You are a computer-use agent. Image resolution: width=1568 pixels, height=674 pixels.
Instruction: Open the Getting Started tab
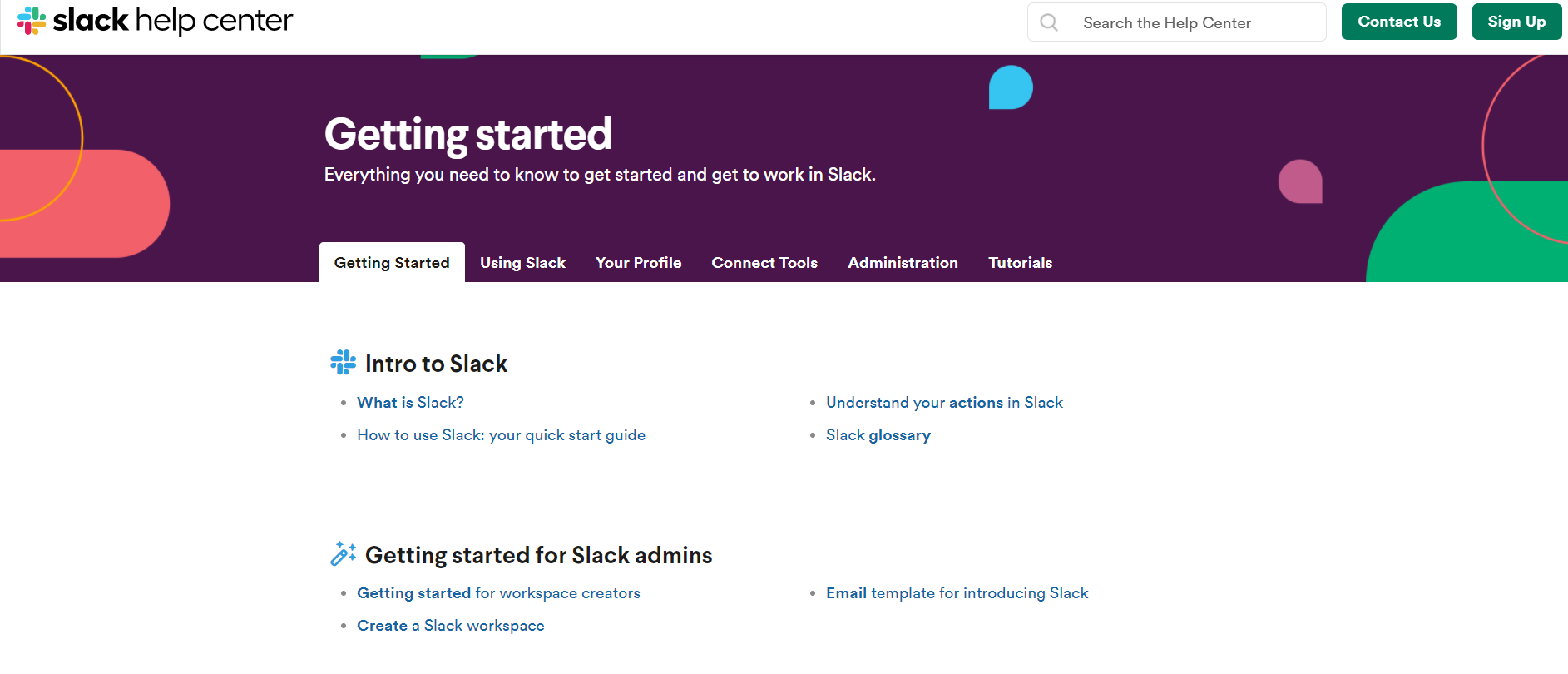pyautogui.click(x=392, y=262)
